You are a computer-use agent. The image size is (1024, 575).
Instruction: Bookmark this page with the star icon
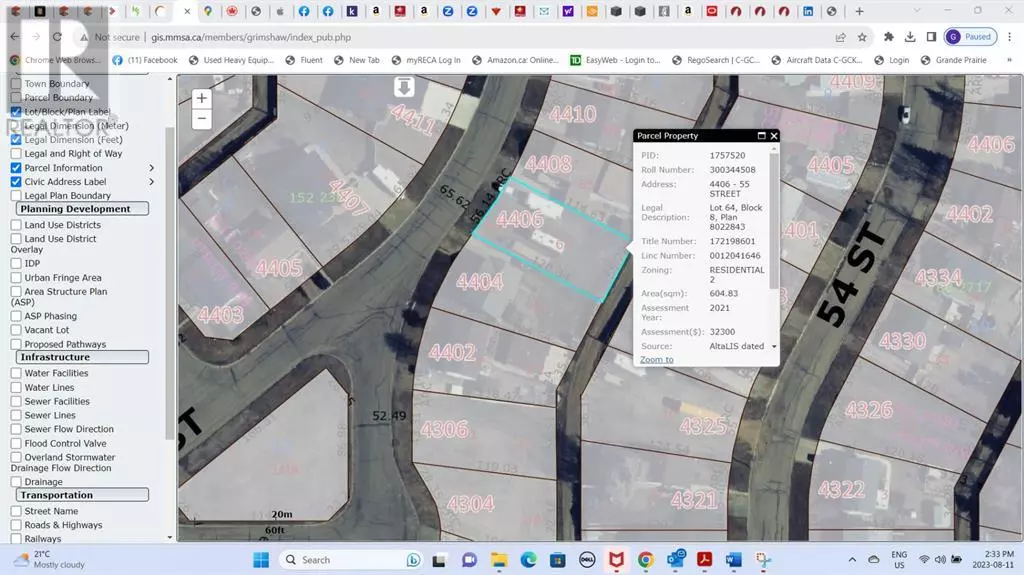tap(863, 37)
